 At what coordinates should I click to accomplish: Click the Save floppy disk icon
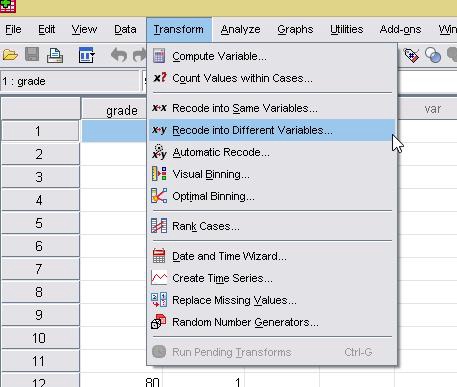click(x=32, y=54)
